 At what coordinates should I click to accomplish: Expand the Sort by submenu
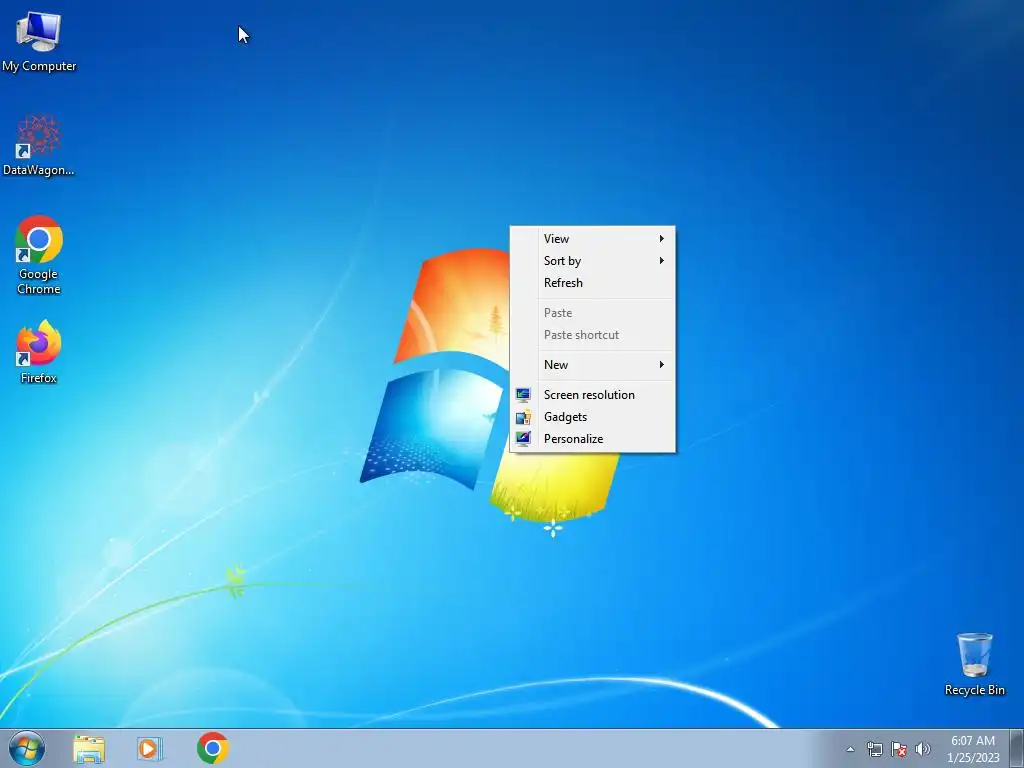coord(592,261)
